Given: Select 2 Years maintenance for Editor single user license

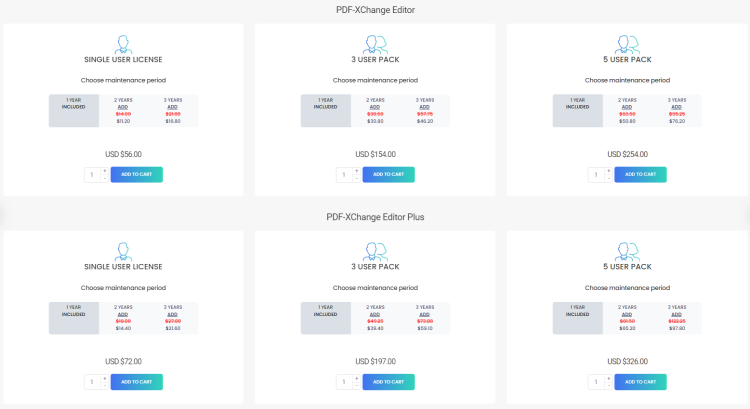Looking at the screenshot, I should point(123,110).
